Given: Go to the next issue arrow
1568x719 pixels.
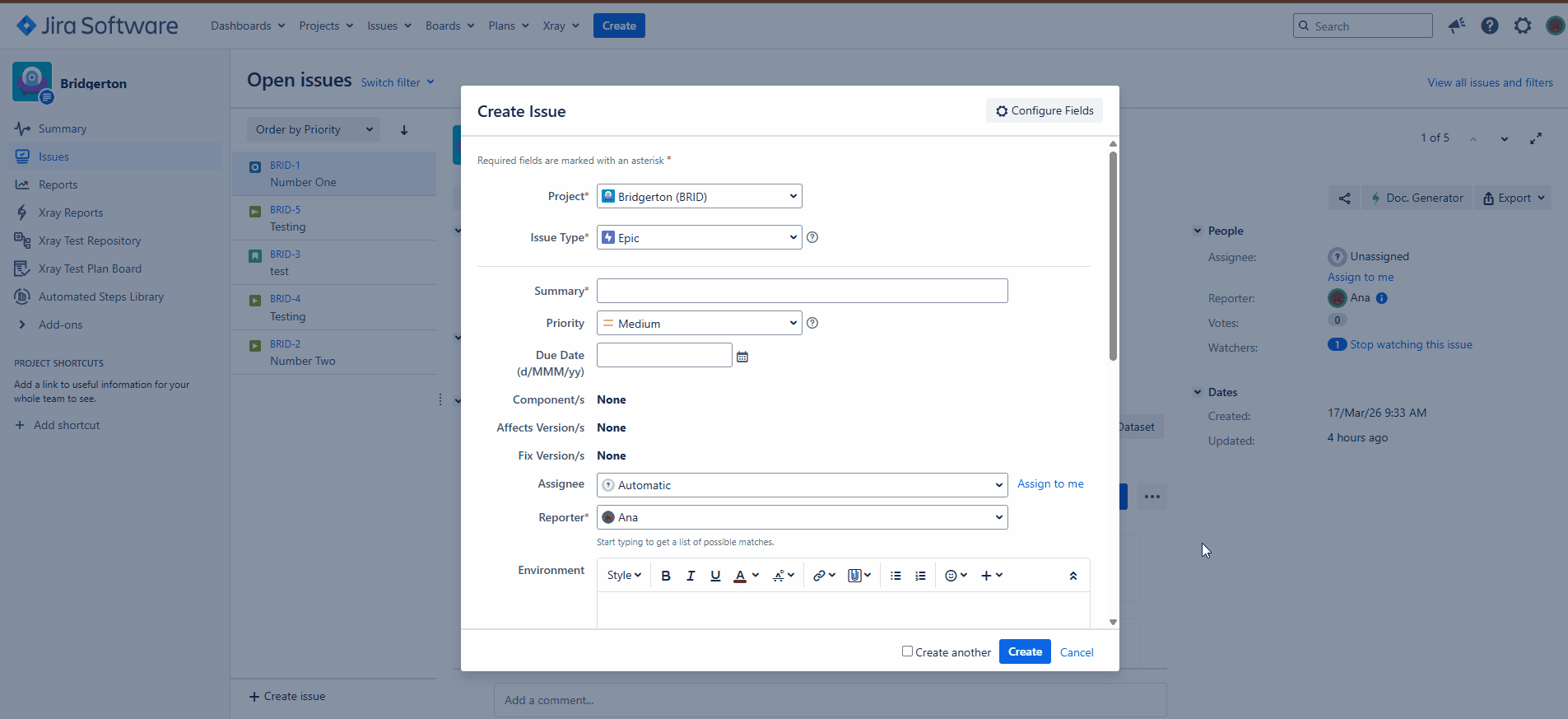Looking at the screenshot, I should tap(1505, 138).
